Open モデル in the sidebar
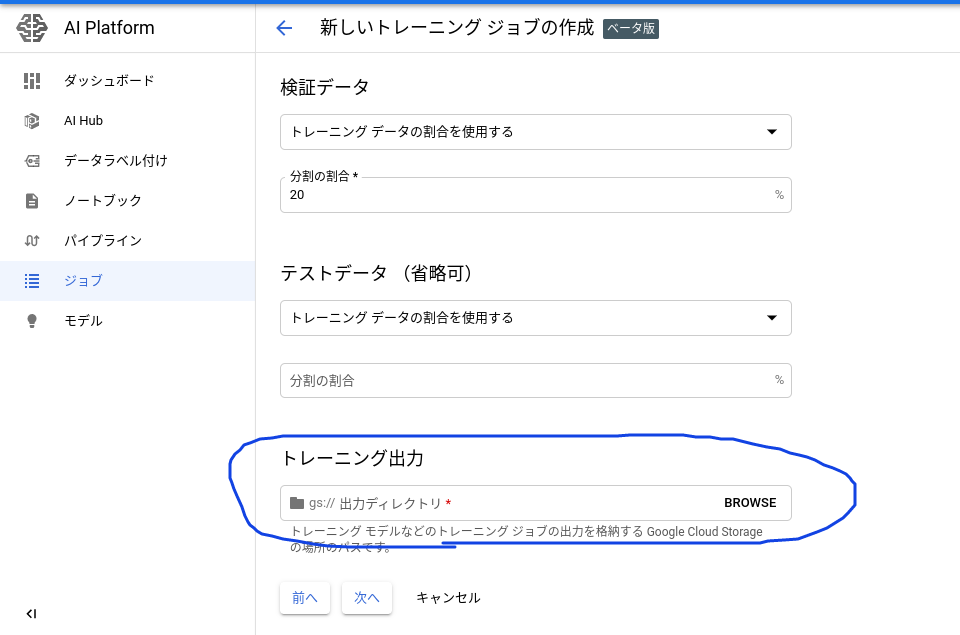 point(127,321)
